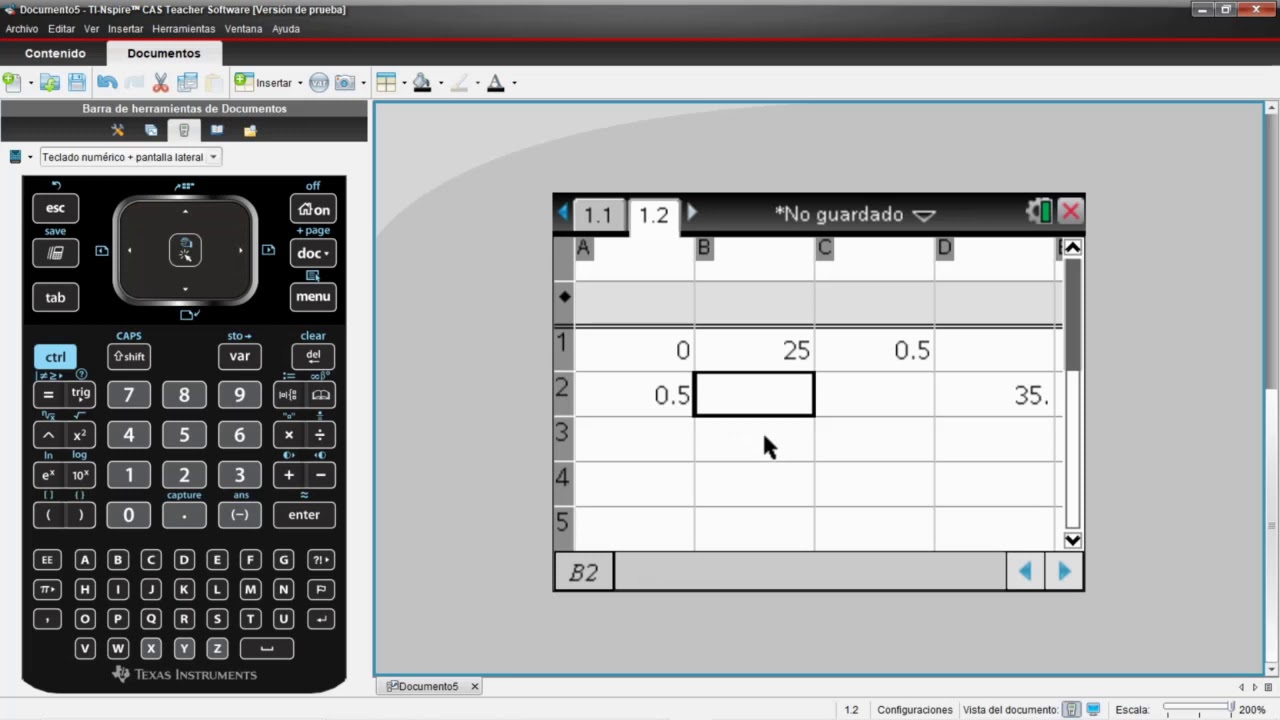Switch to the Contenido tab
Viewport: 1280px width, 720px height.
click(x=55, y=53)
